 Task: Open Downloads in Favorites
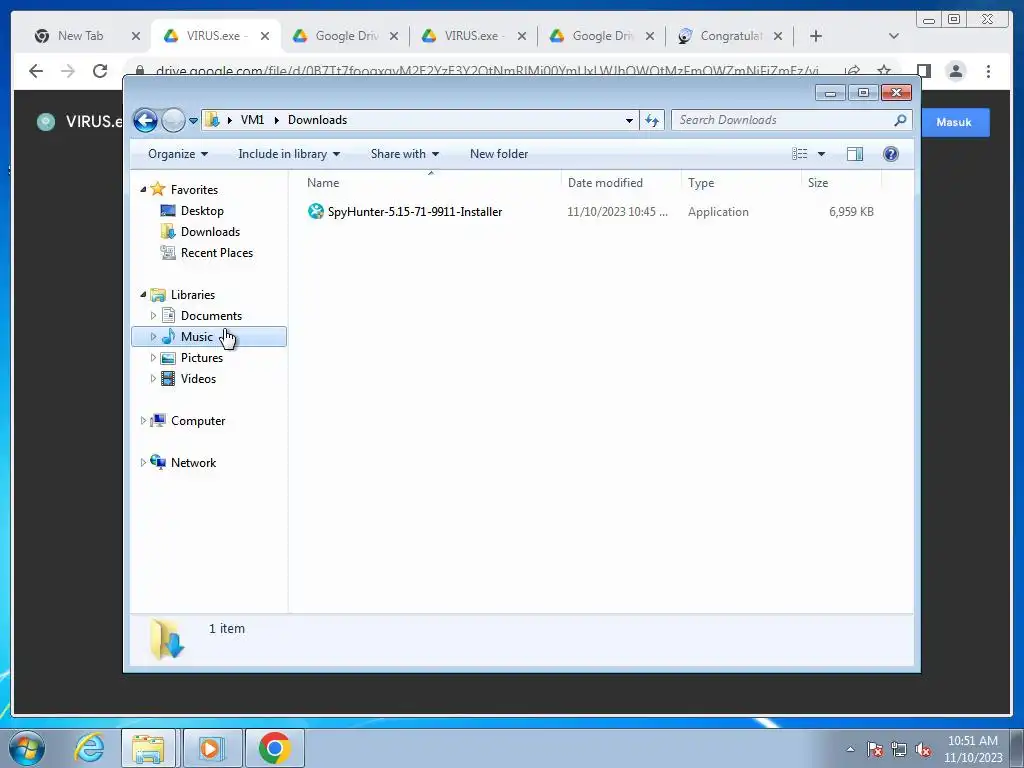pos(210,232)
